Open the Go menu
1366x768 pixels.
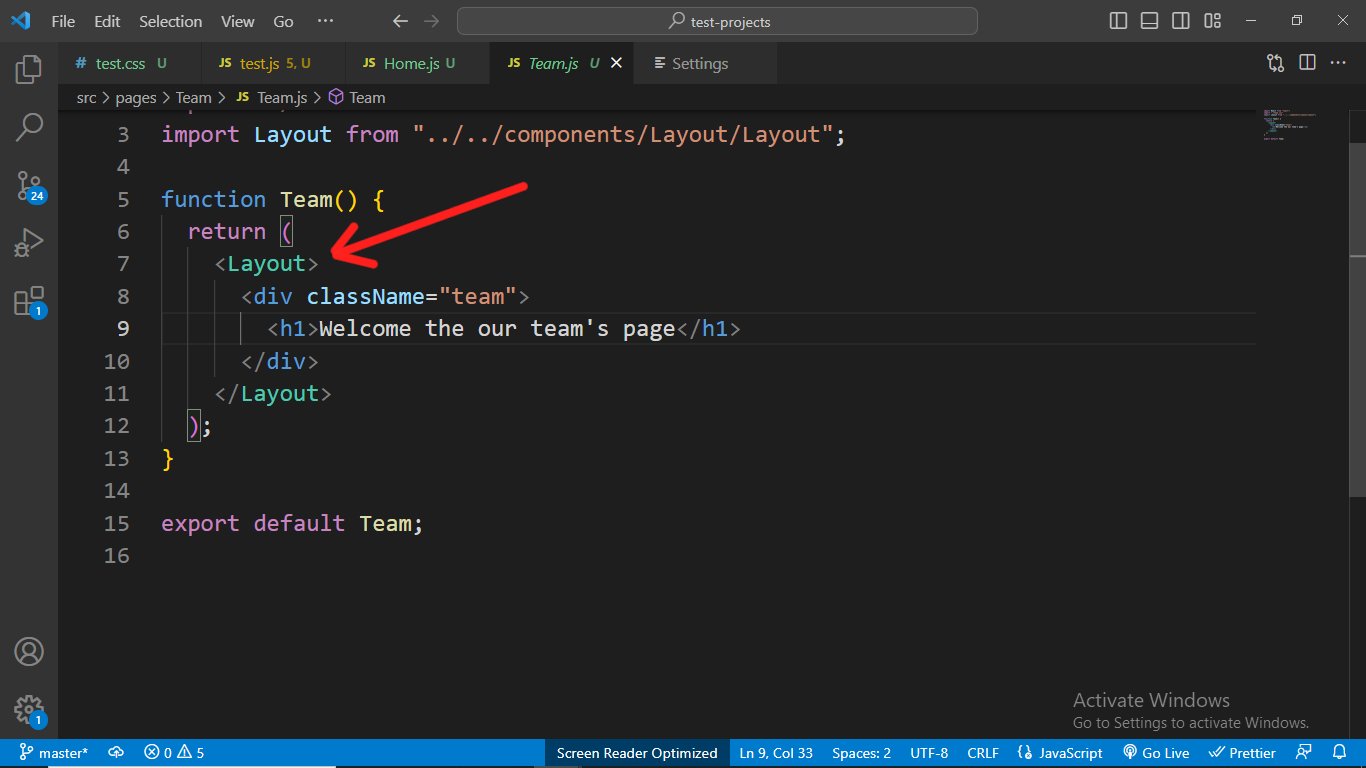[x=284, y=21]
